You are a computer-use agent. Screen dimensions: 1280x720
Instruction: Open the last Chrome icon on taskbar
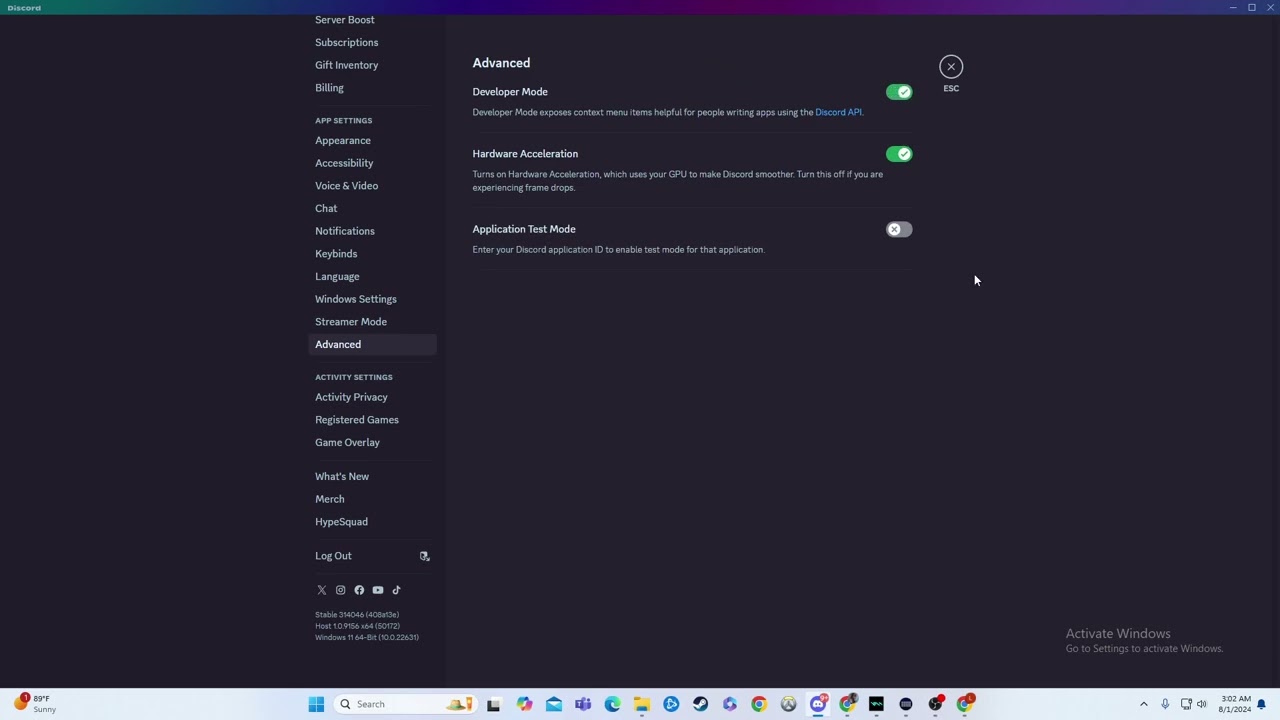[x=964, y=704]
